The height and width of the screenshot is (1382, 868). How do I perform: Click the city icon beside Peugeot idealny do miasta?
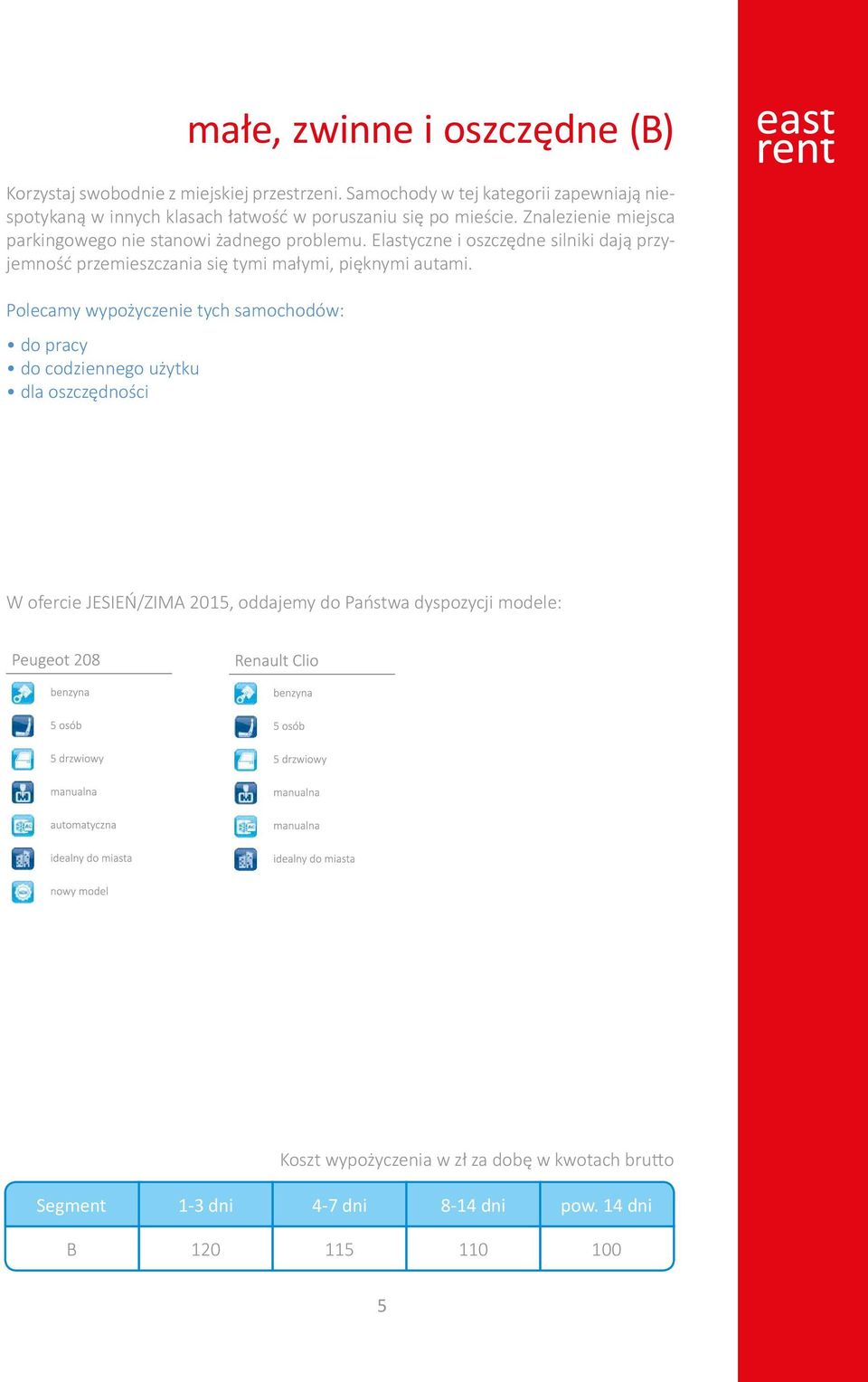coord(23,858)
